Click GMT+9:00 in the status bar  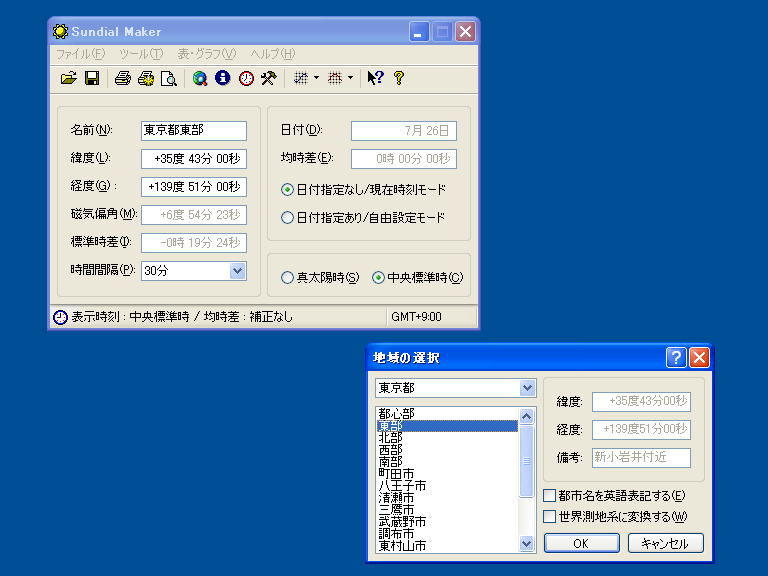click(x=416, y=317)
